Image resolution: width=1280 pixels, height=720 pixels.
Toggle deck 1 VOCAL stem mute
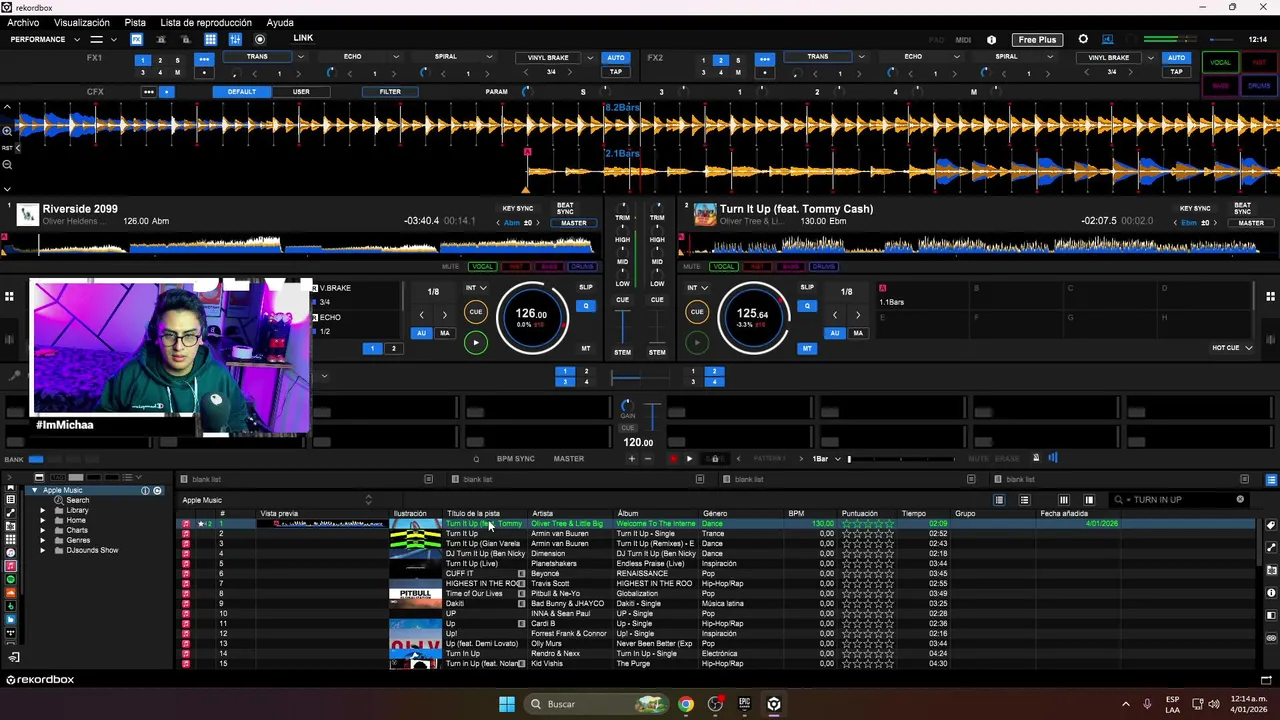pos(482,267)
